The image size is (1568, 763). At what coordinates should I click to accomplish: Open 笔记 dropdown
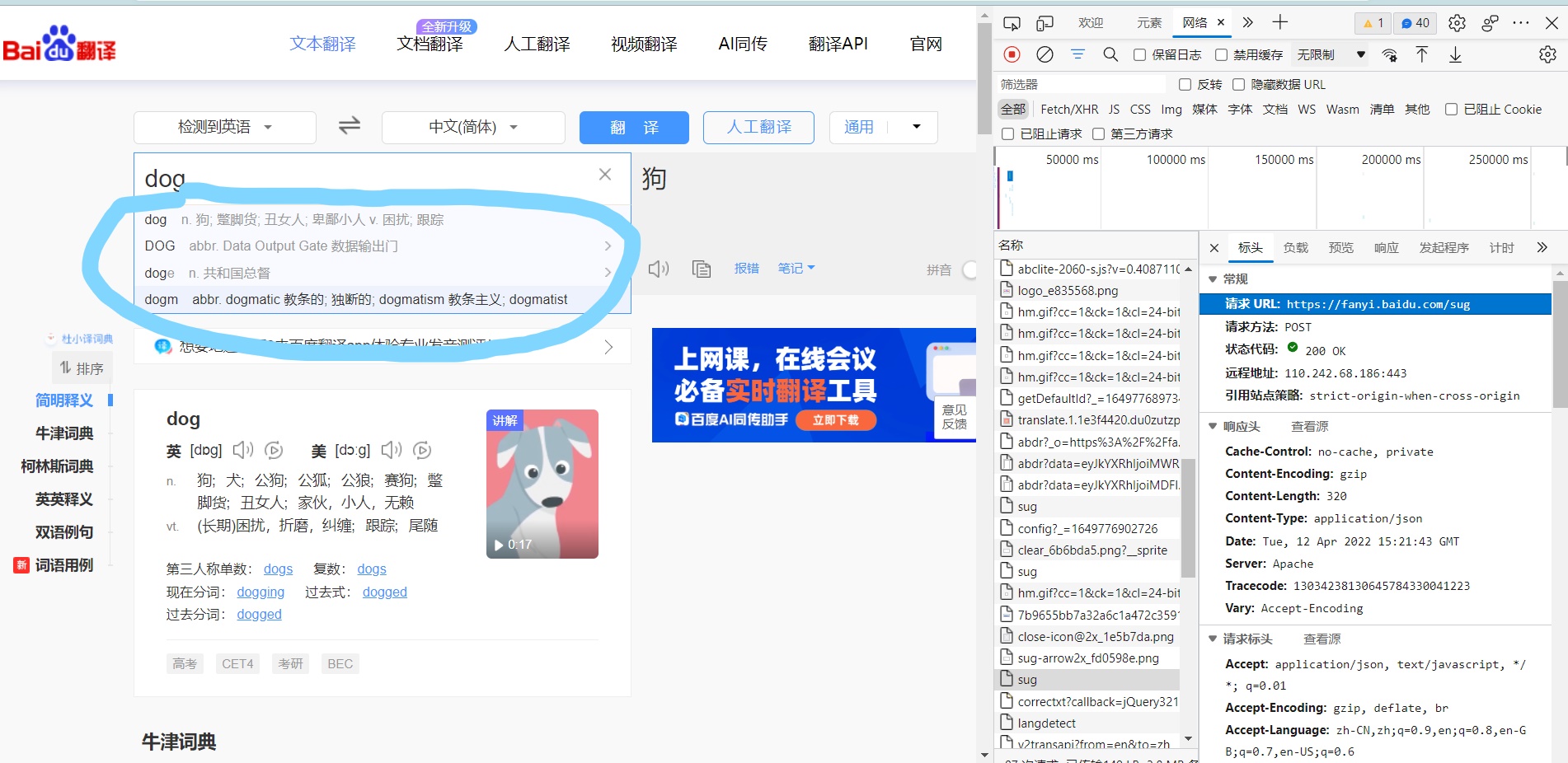[796, 268]
